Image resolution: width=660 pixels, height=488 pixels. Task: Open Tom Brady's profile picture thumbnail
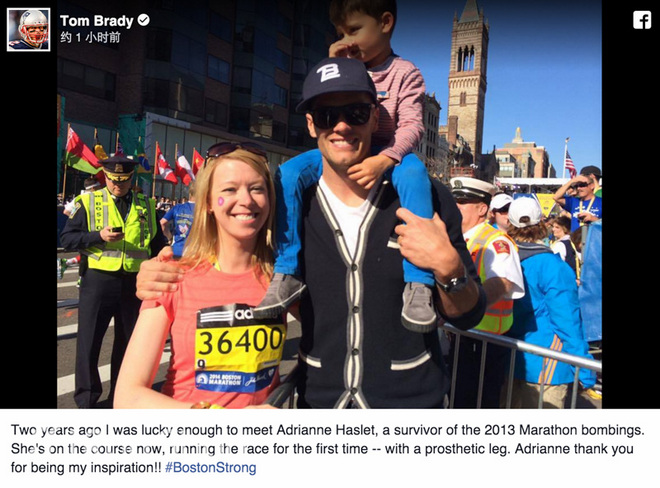pos(29,29)
